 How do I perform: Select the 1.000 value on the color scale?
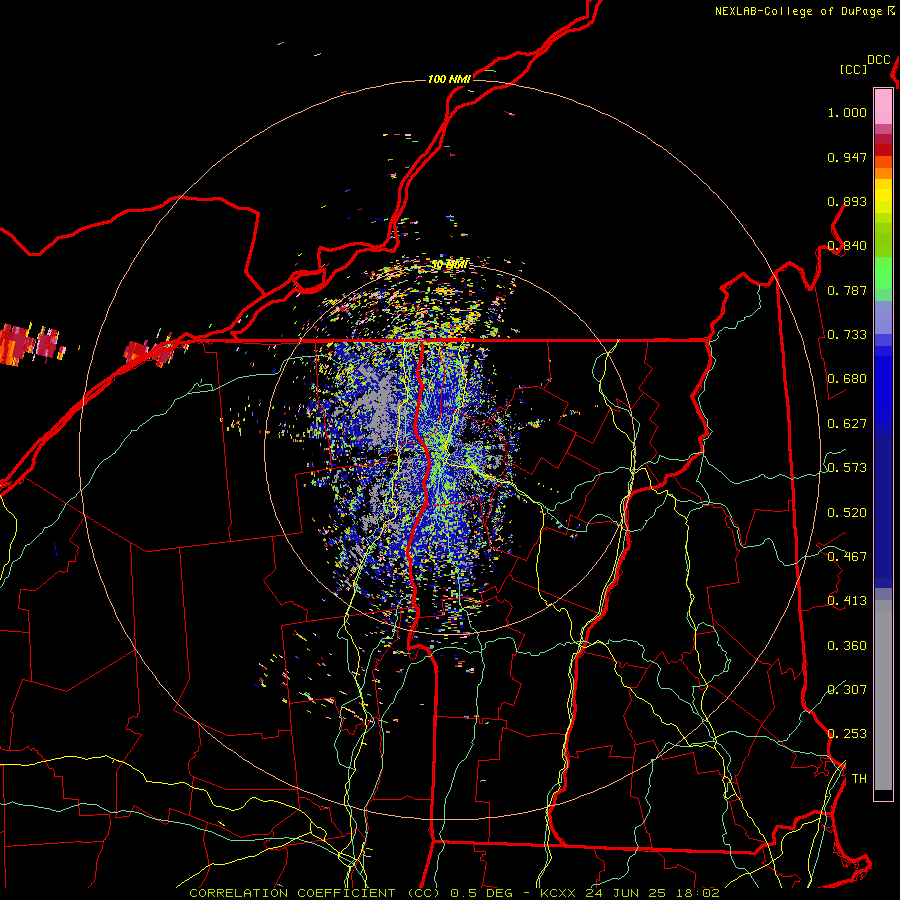847,112
